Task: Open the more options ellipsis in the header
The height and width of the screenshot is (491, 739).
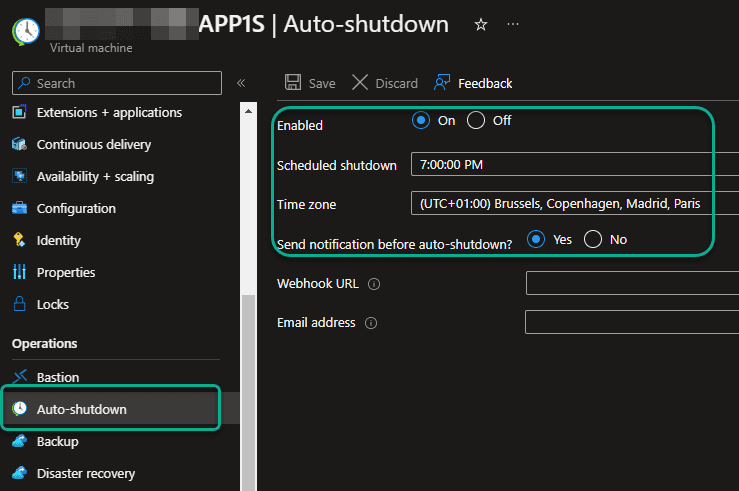Action: 513,24
